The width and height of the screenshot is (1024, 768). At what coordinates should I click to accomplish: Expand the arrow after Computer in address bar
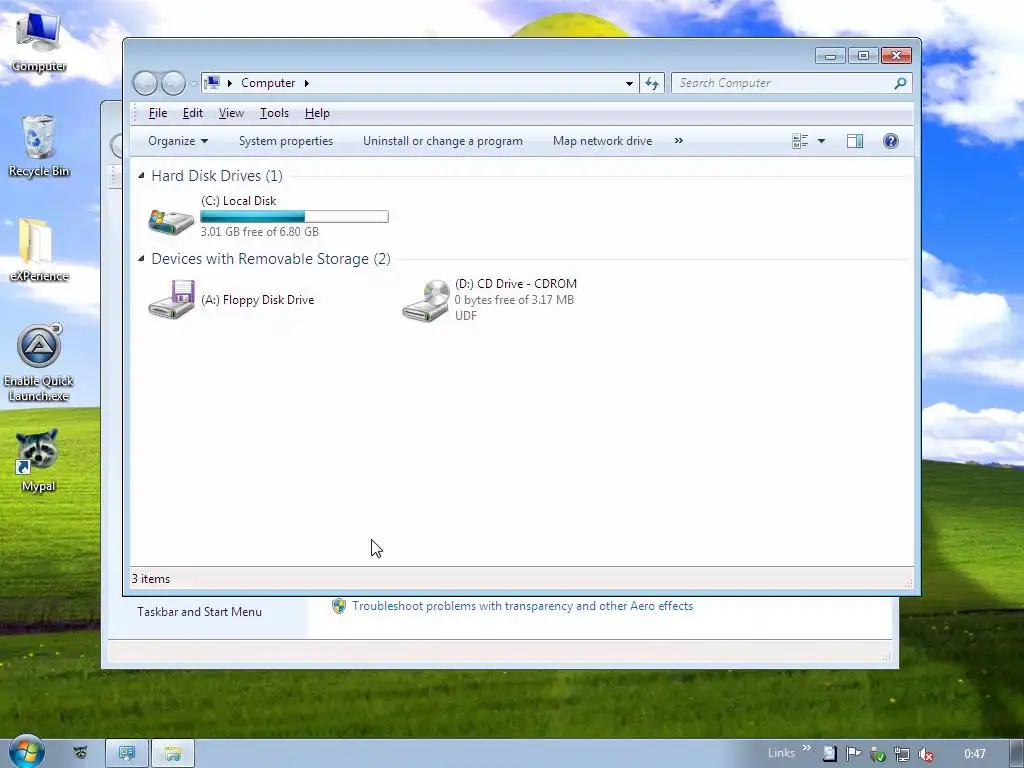[x=306, y=83]
